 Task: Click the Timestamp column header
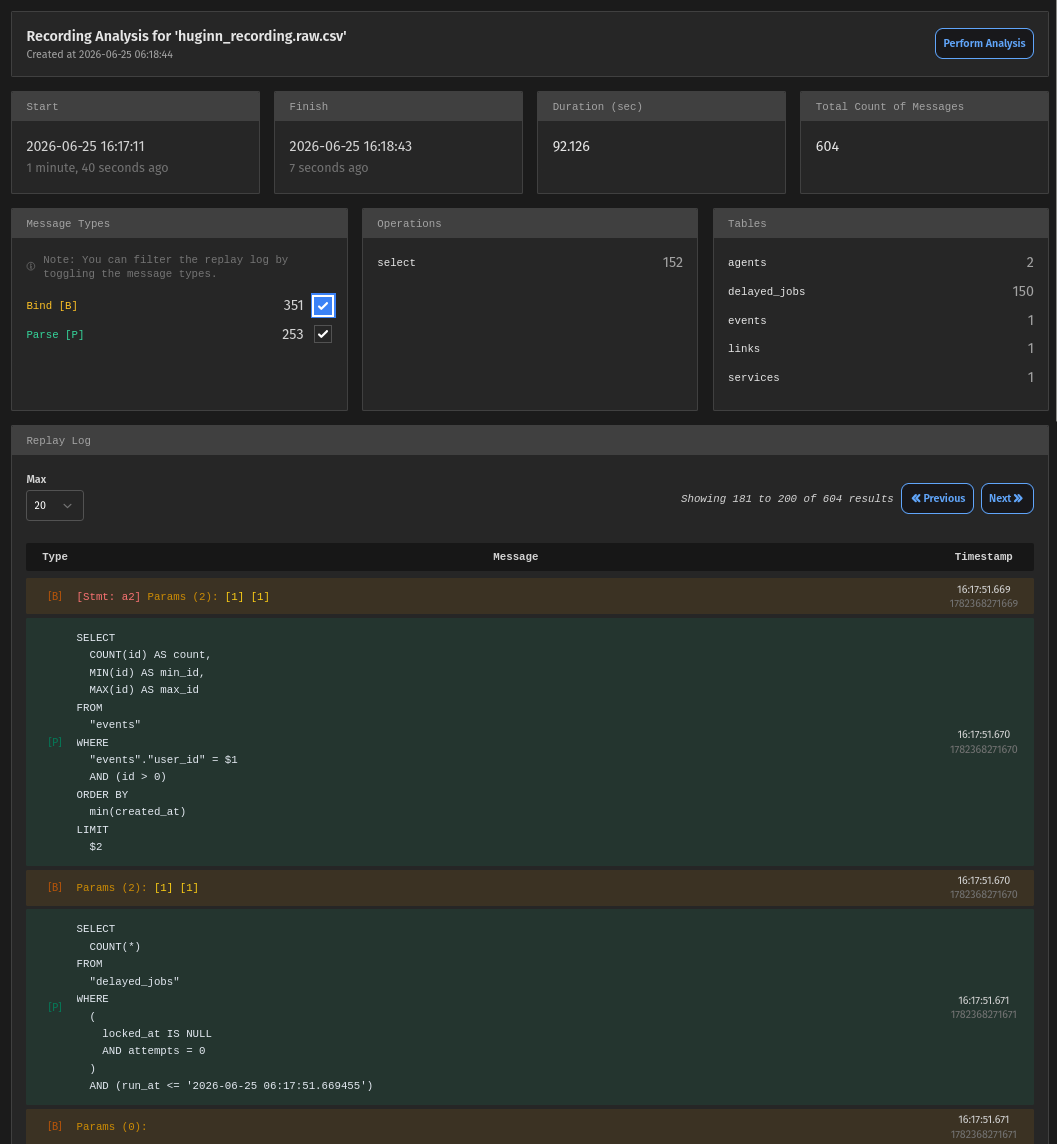(983, 557)
